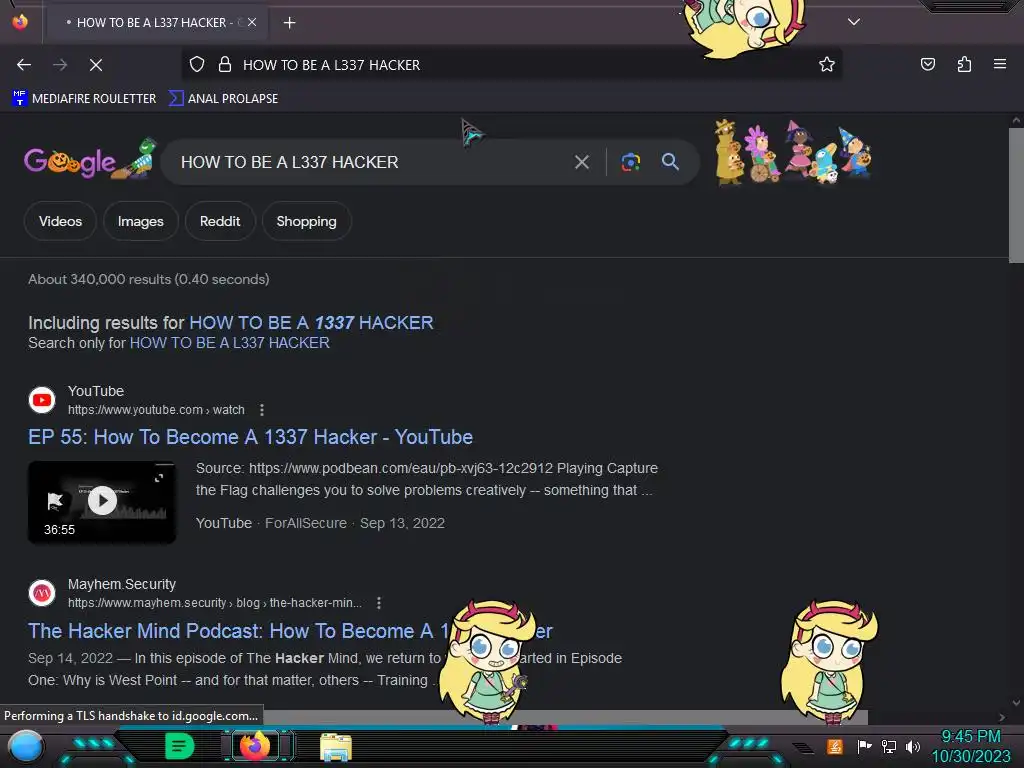Screen dimensions: 1024x768
Task: Go back with the browser back arrow
Action: tap(24, 65)
